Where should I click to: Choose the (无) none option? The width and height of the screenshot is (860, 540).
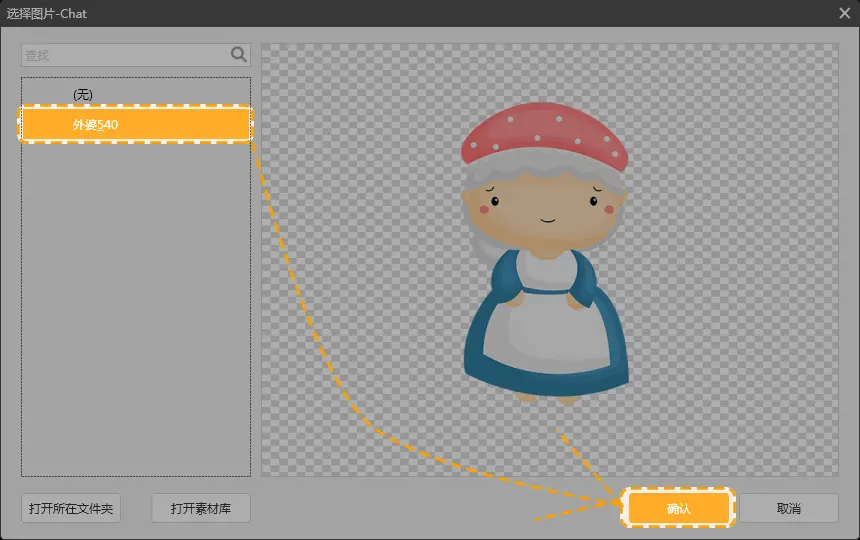pos(83,94)
